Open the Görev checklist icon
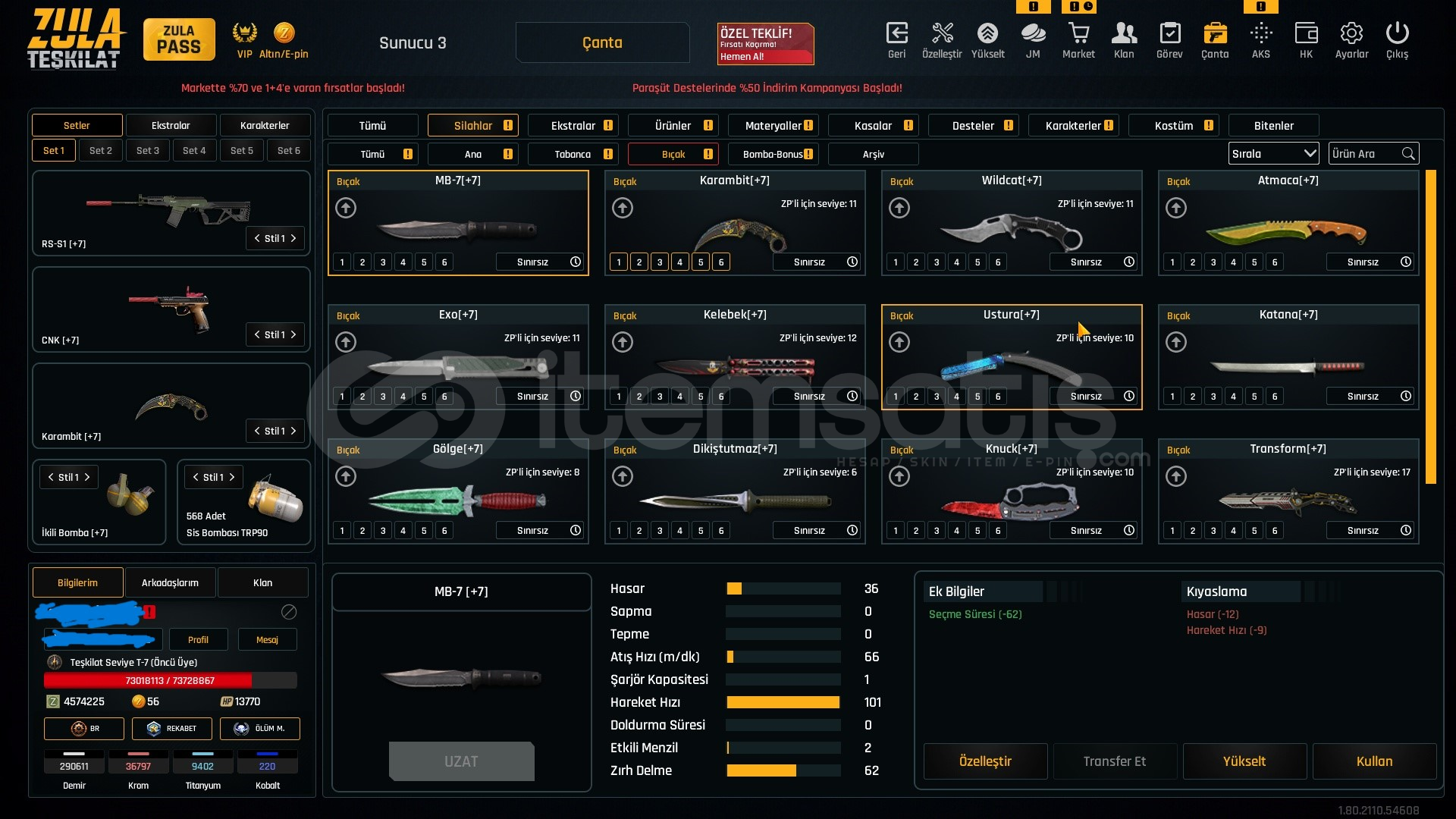The image size is (1456, 819). 1169,33
